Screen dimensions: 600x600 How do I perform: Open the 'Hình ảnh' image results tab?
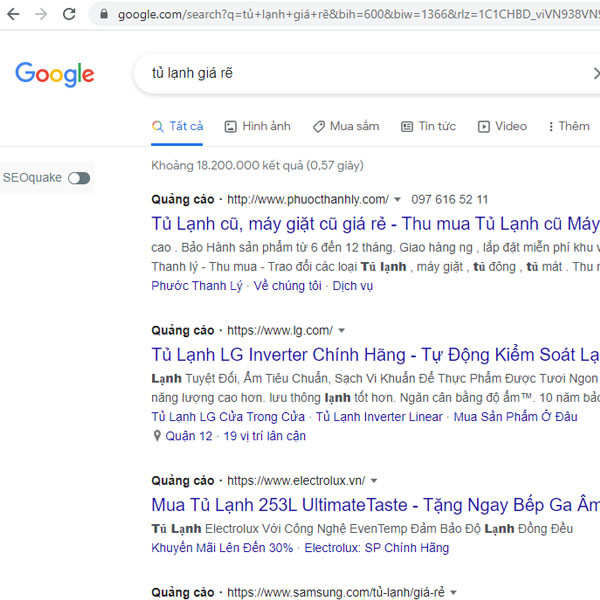(x=257, y=126)
